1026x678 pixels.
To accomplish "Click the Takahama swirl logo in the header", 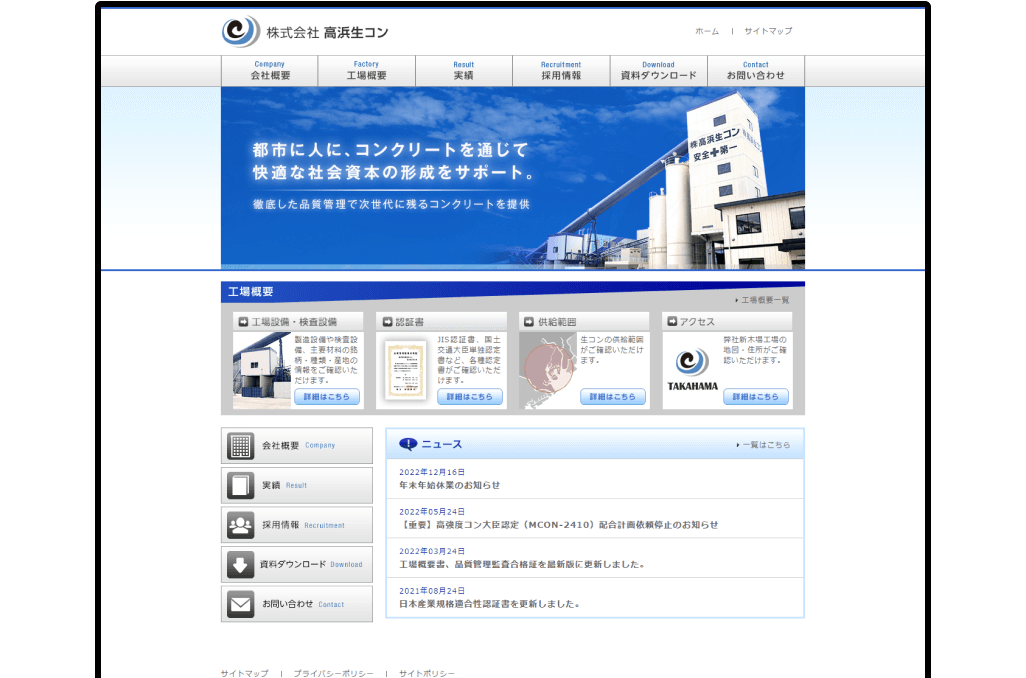I will point(240,31).
